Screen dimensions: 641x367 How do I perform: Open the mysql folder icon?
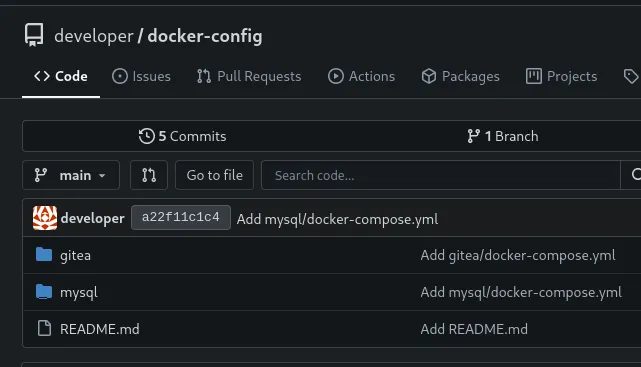click(x=44, y=292)
